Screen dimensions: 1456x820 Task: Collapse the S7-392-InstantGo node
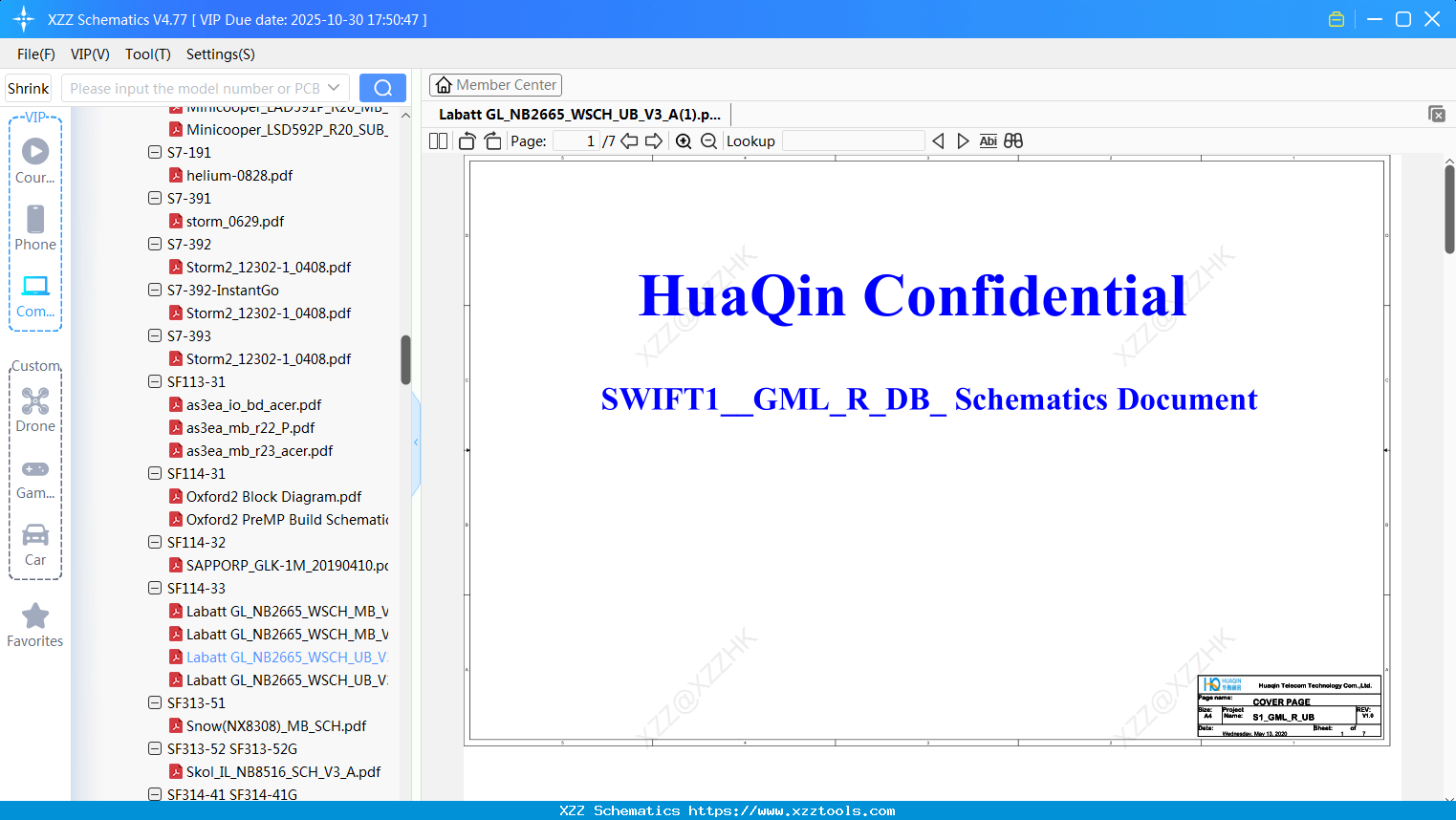coord(155,291)
